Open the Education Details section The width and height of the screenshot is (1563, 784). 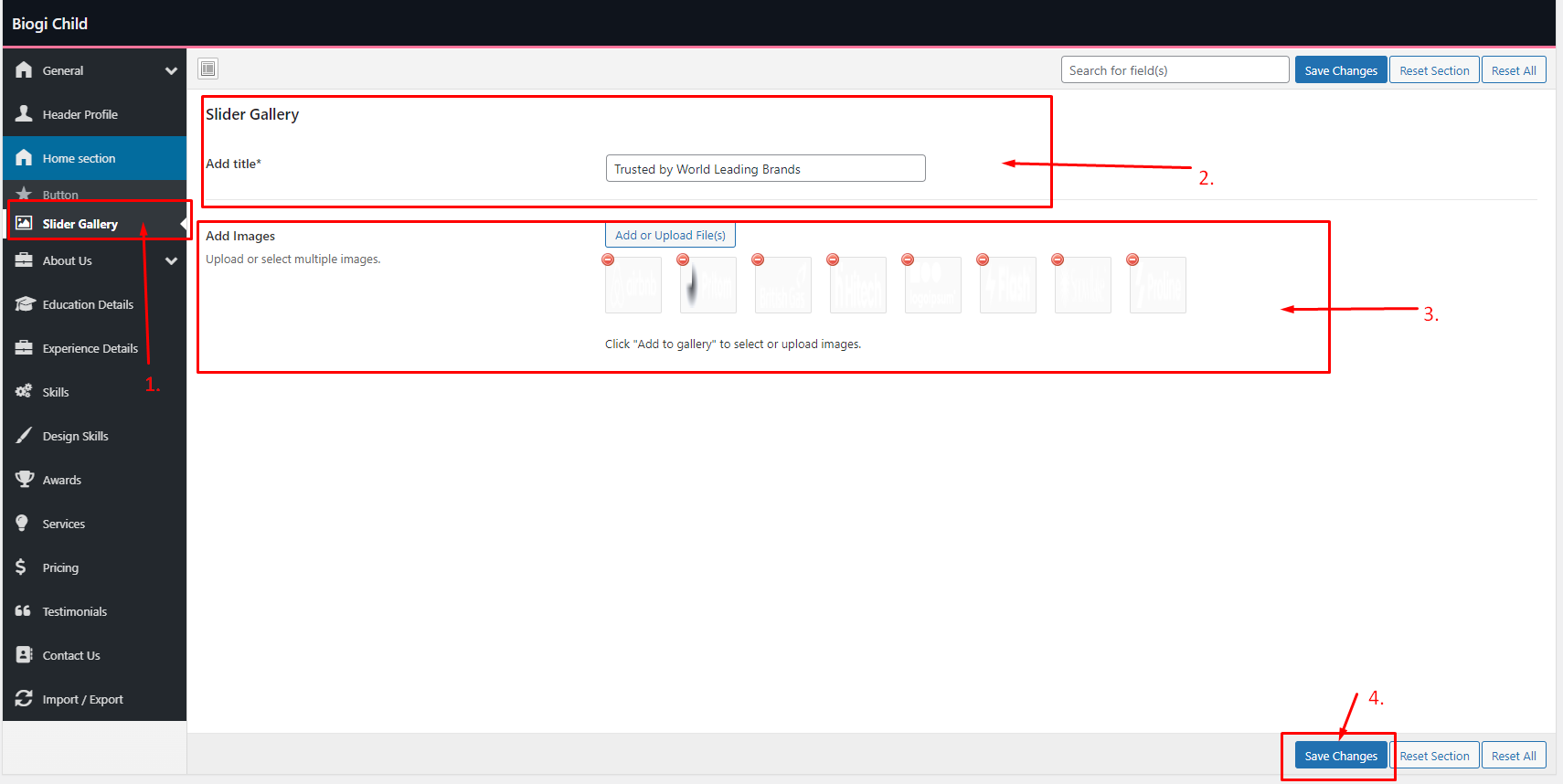(x=95, y=304)
